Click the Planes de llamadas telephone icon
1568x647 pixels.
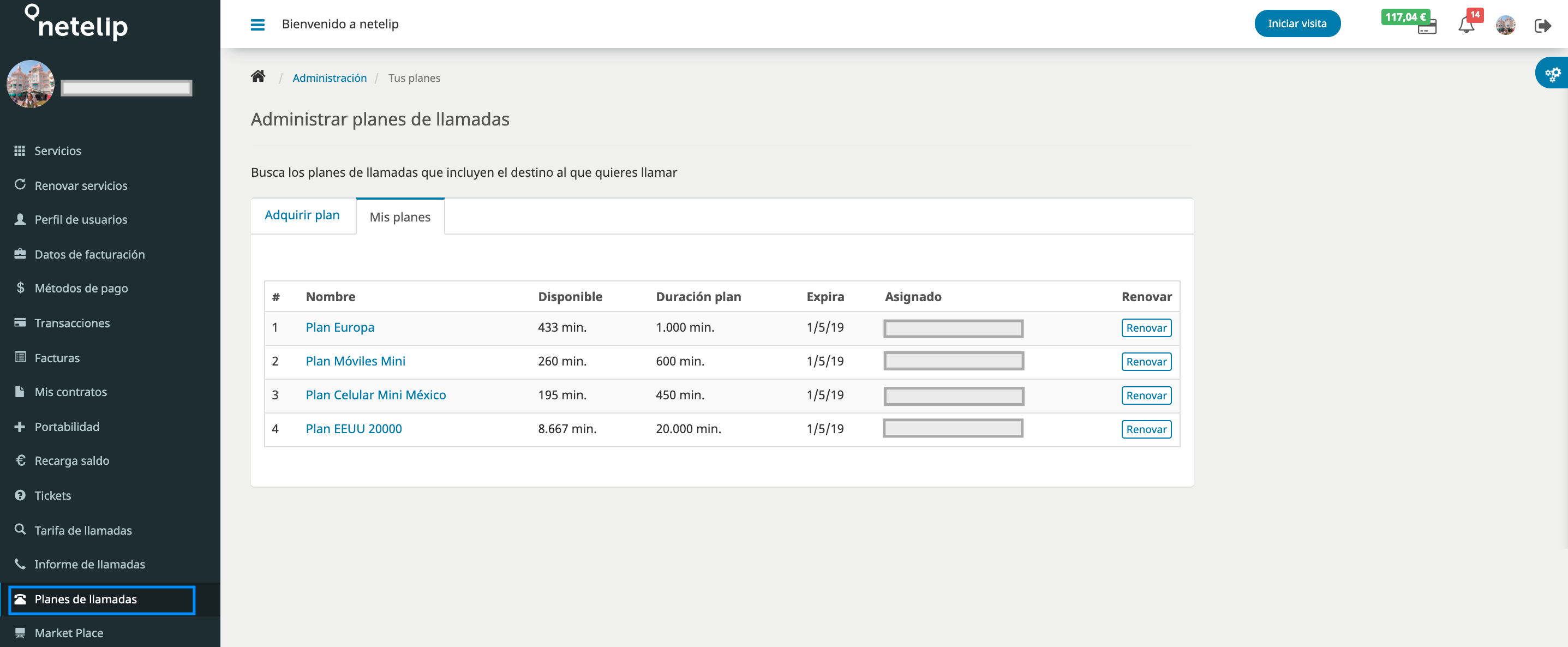20,599
